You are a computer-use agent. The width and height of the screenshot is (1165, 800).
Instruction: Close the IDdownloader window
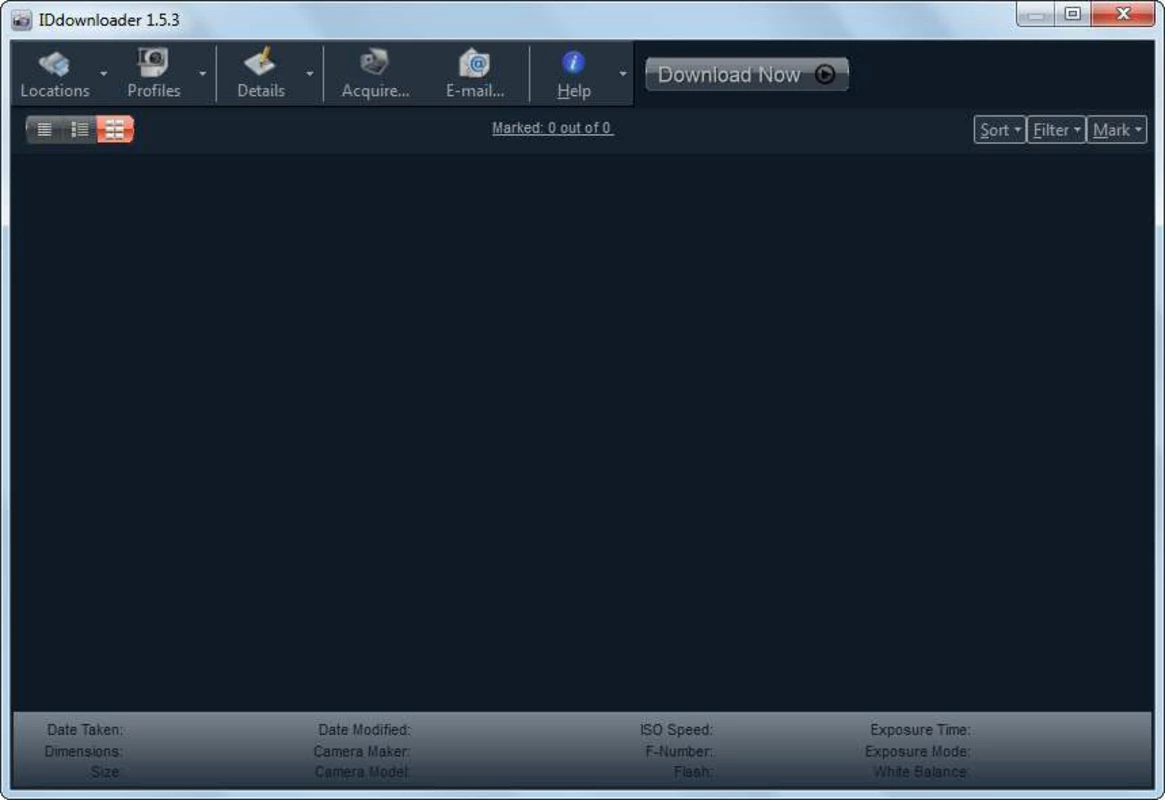(1123, 14)
